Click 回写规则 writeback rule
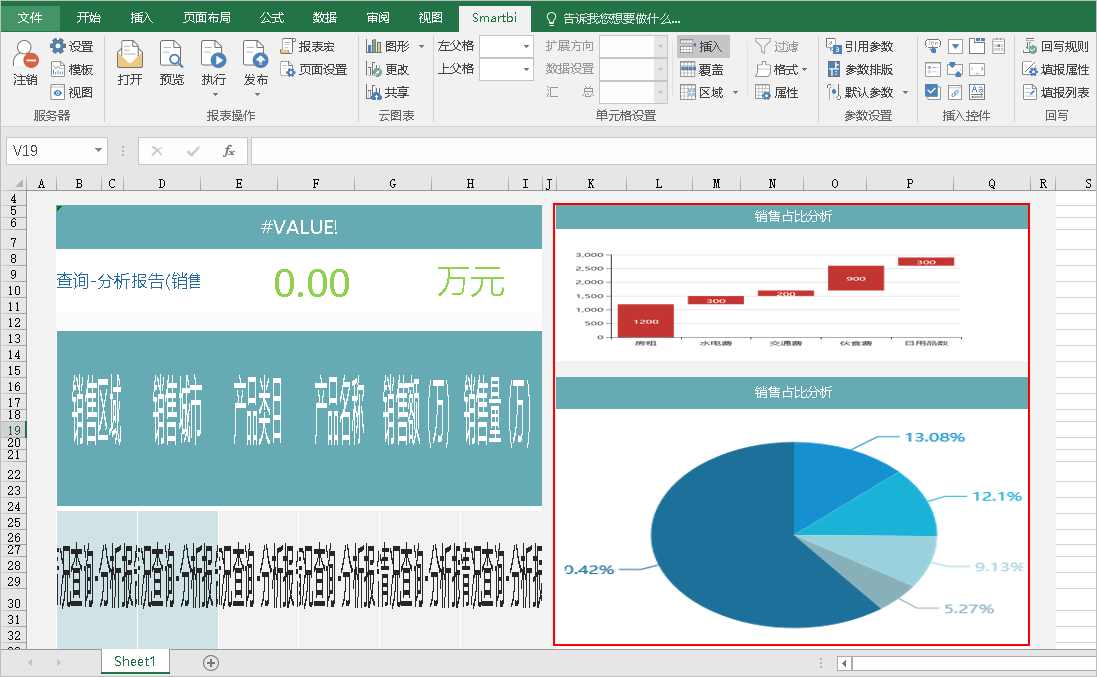 (x=1056, y=46)
